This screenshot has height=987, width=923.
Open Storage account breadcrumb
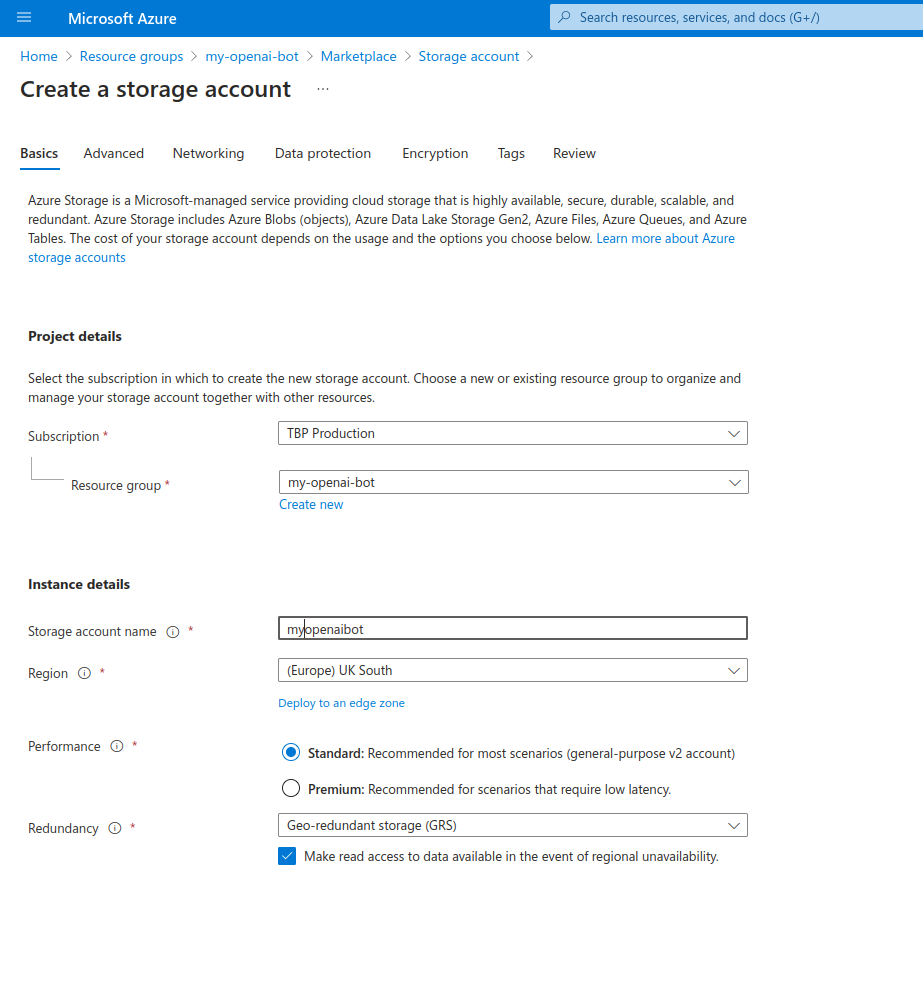469,57
